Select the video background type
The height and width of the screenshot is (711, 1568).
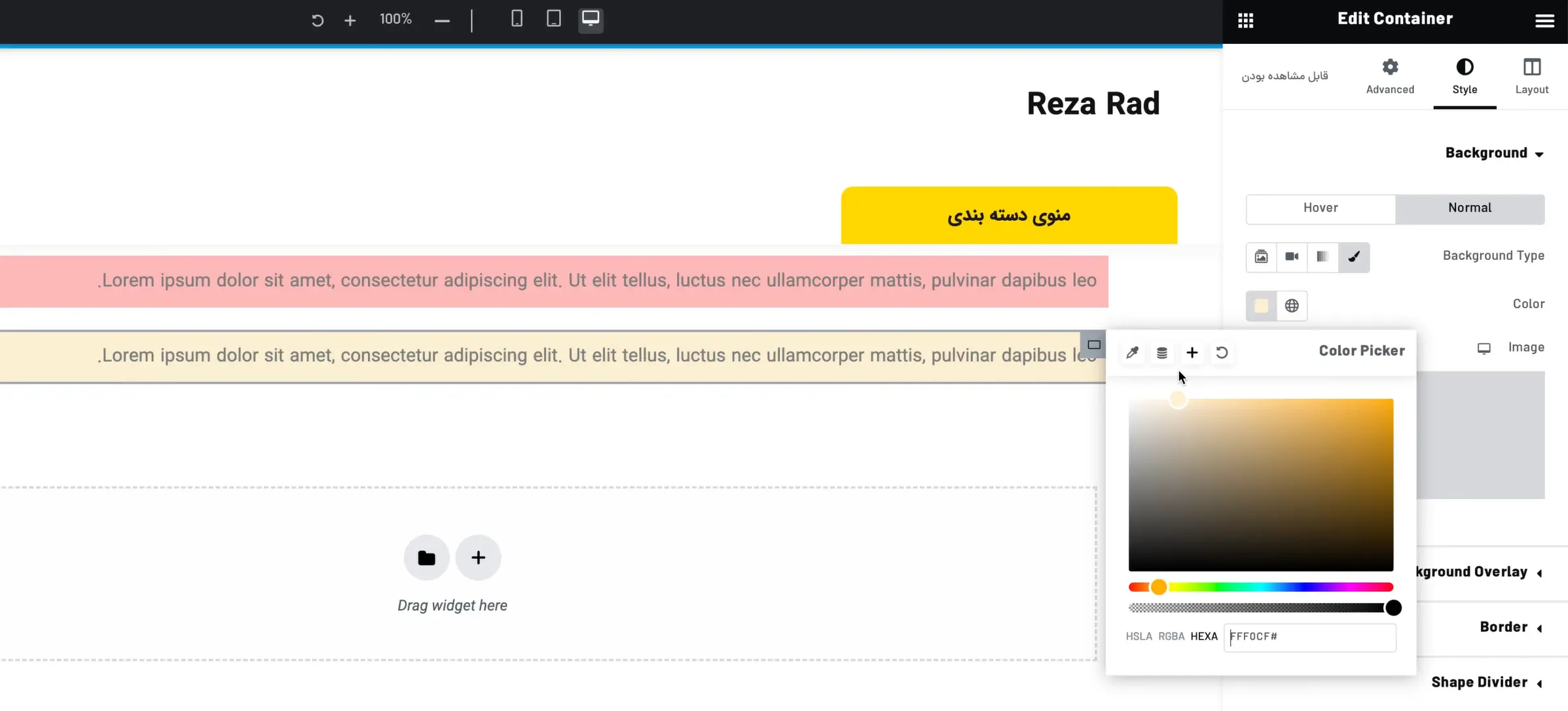point(1291,257)
